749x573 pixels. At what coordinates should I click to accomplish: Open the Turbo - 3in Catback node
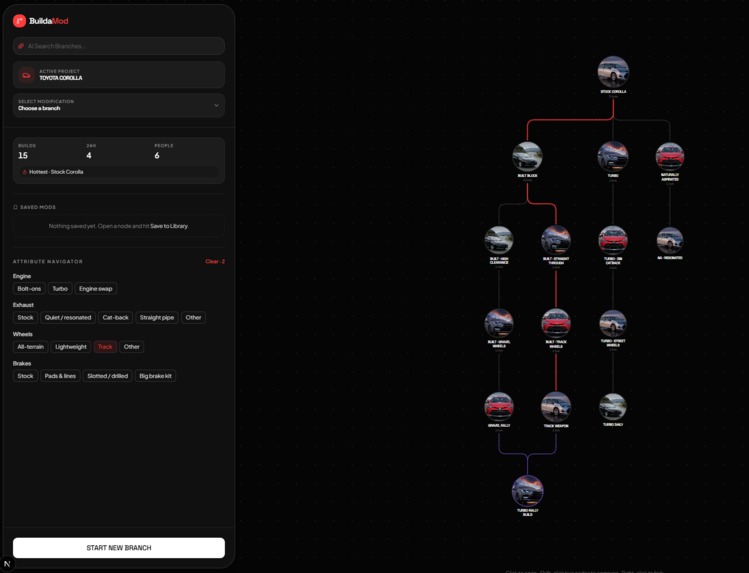tap(613, 240)
